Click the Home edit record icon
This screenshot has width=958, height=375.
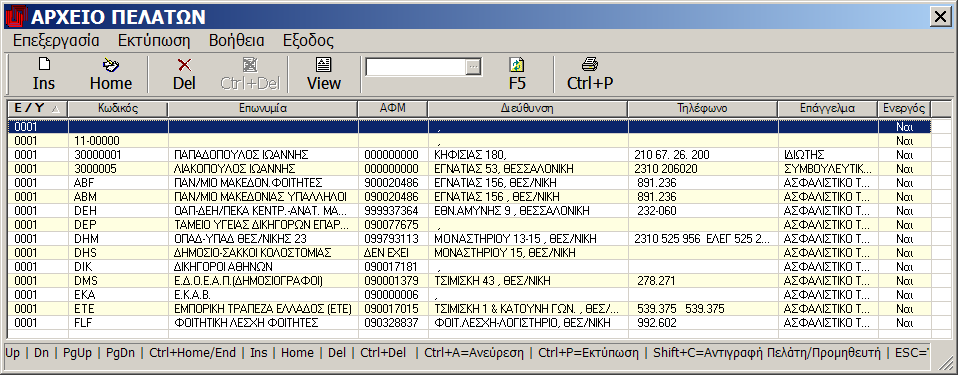[x=111, y=64]
